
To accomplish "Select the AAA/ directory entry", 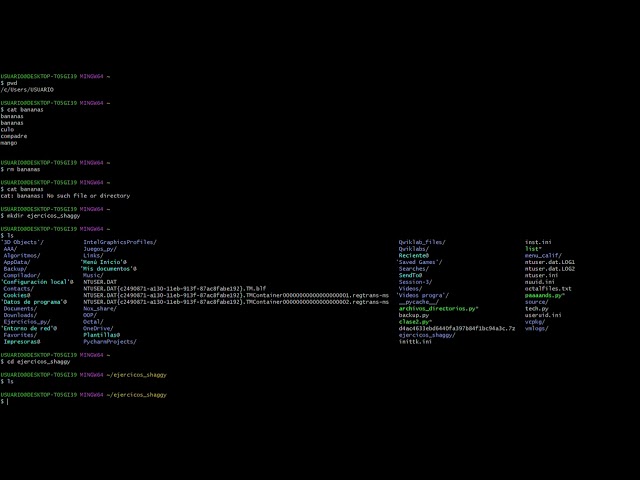I will click(x=10, y=249).
